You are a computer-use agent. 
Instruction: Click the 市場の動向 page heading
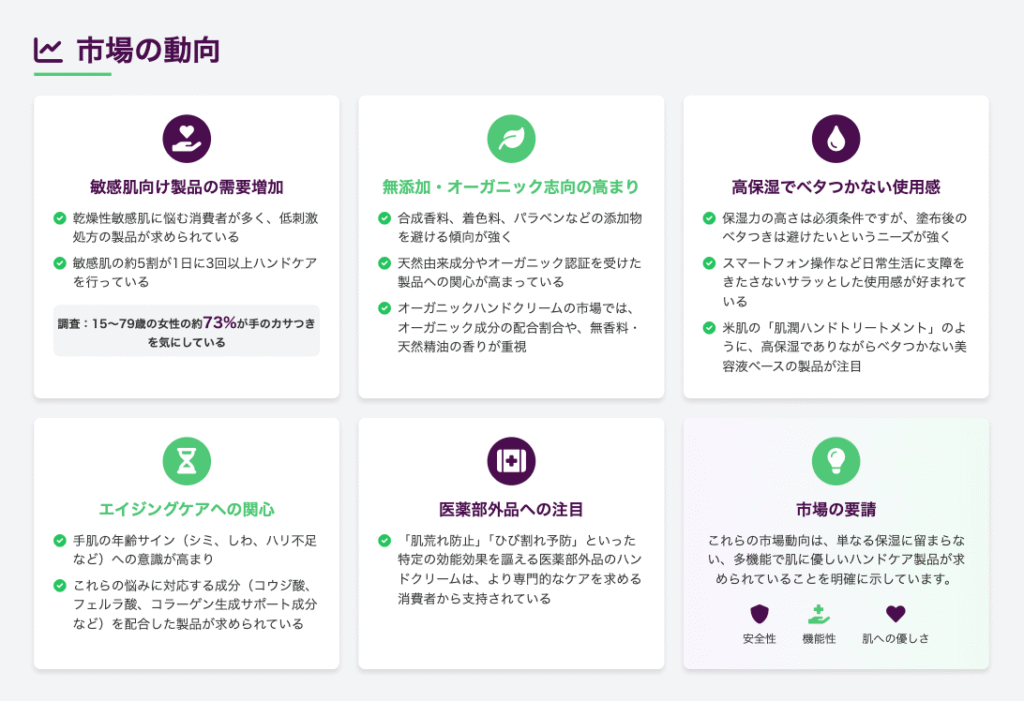[148, 49]
